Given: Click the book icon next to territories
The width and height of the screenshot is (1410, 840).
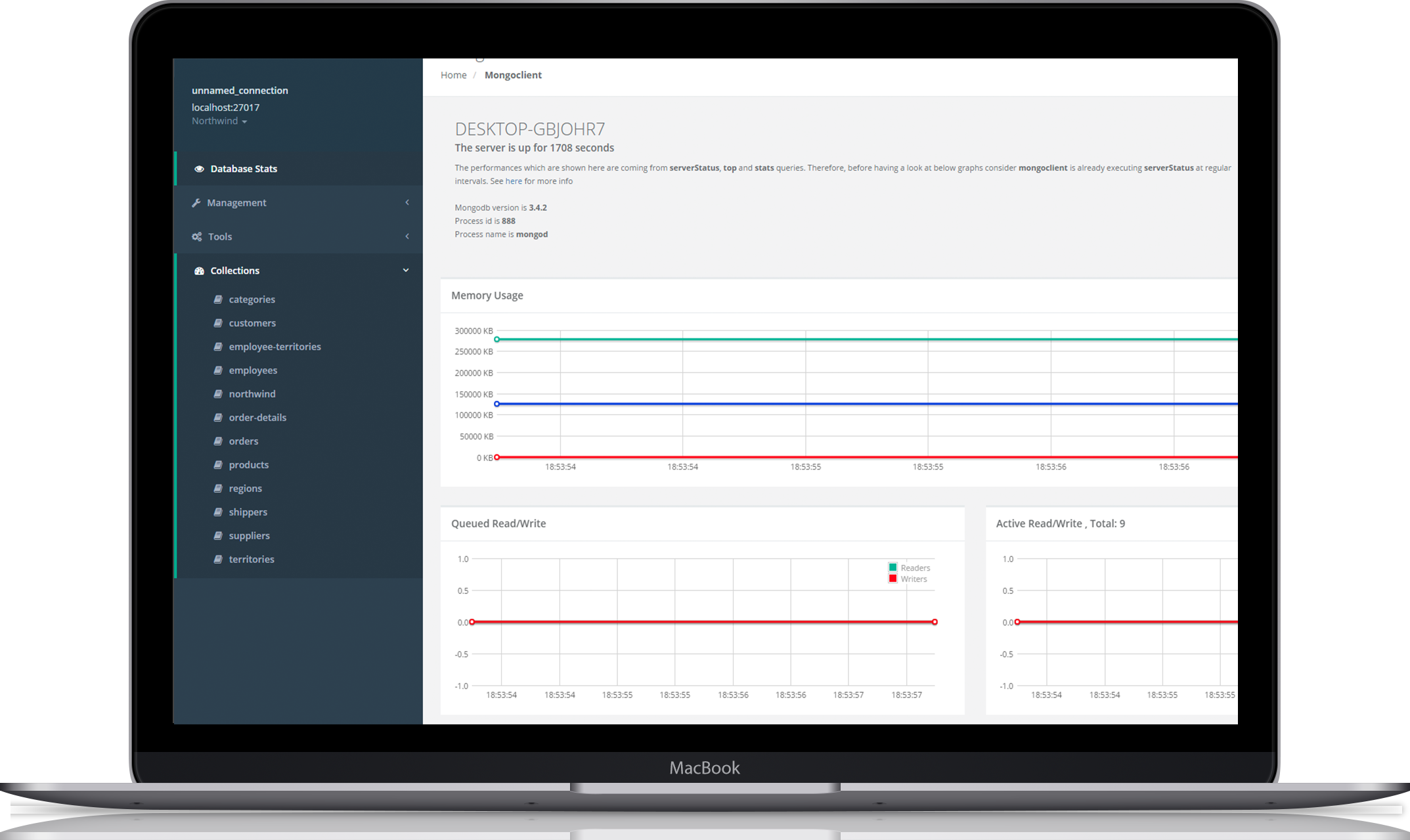Looking at the screenshot, I should click(x=218, y=559).
